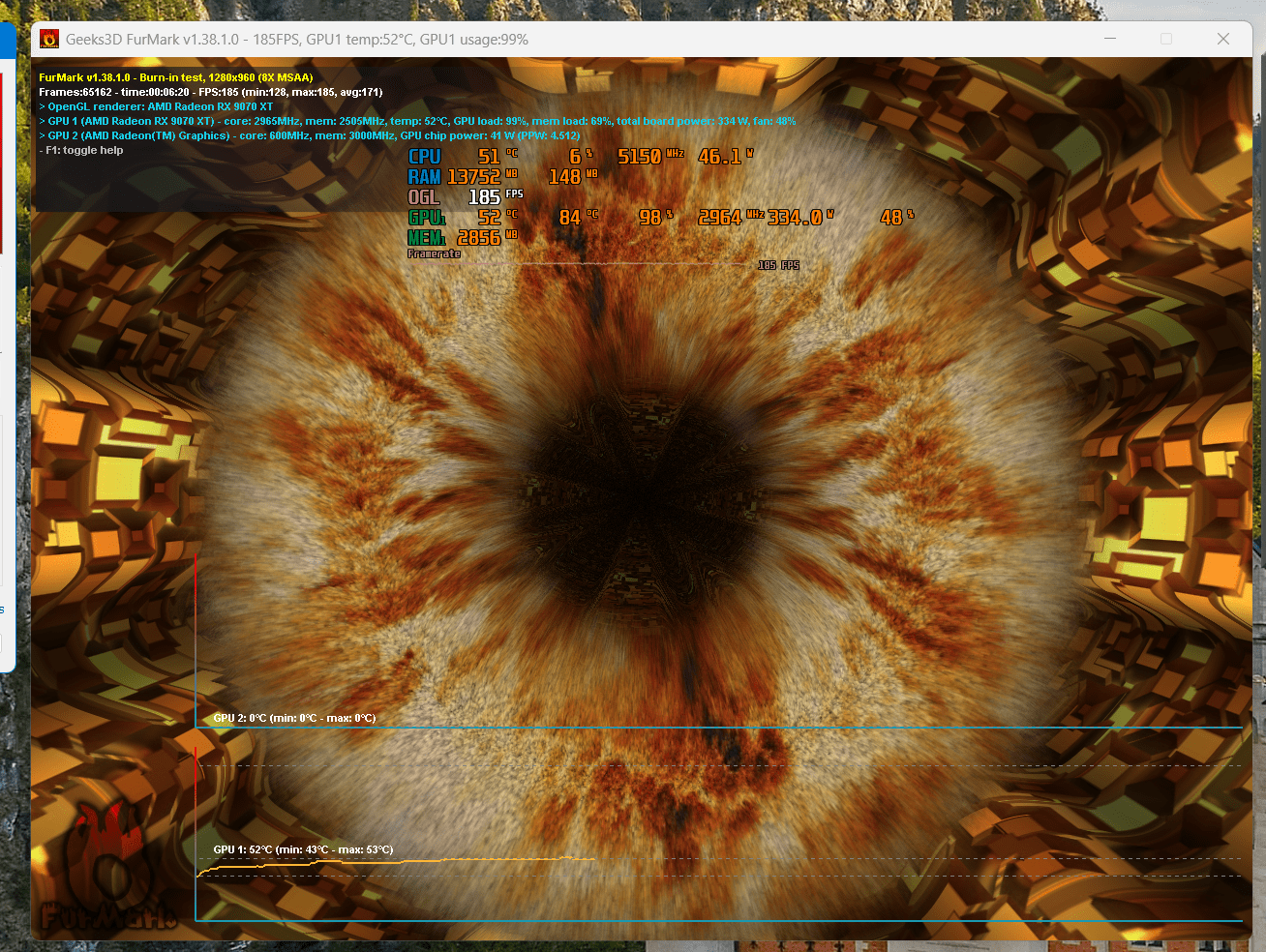This screenshot has height=952, width=1266.
Task: Click the orange GPU 1 temperature graph line
Action: coord(397,863)
